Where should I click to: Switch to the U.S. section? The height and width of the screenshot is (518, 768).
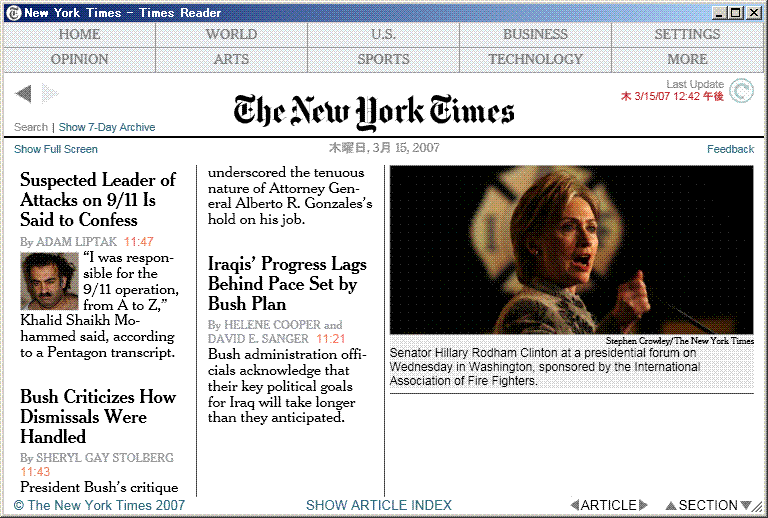383,34
